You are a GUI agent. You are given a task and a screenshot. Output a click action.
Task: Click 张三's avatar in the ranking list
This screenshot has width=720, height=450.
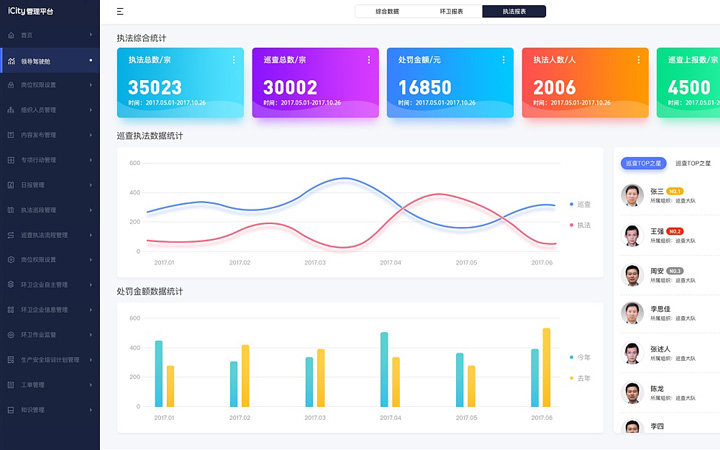click(x=631, y=195)
